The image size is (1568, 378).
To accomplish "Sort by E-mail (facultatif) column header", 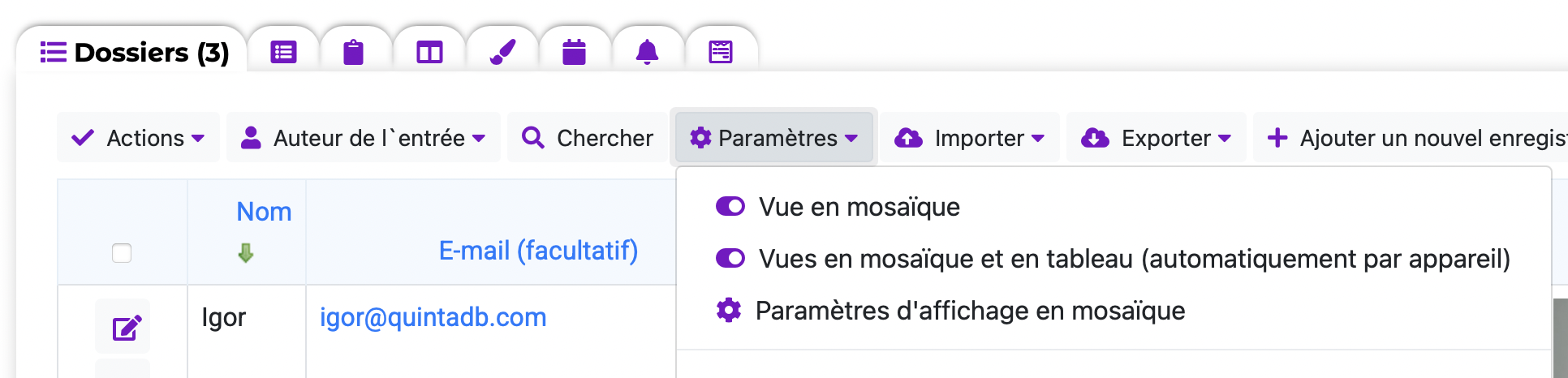I will (538, 251).
